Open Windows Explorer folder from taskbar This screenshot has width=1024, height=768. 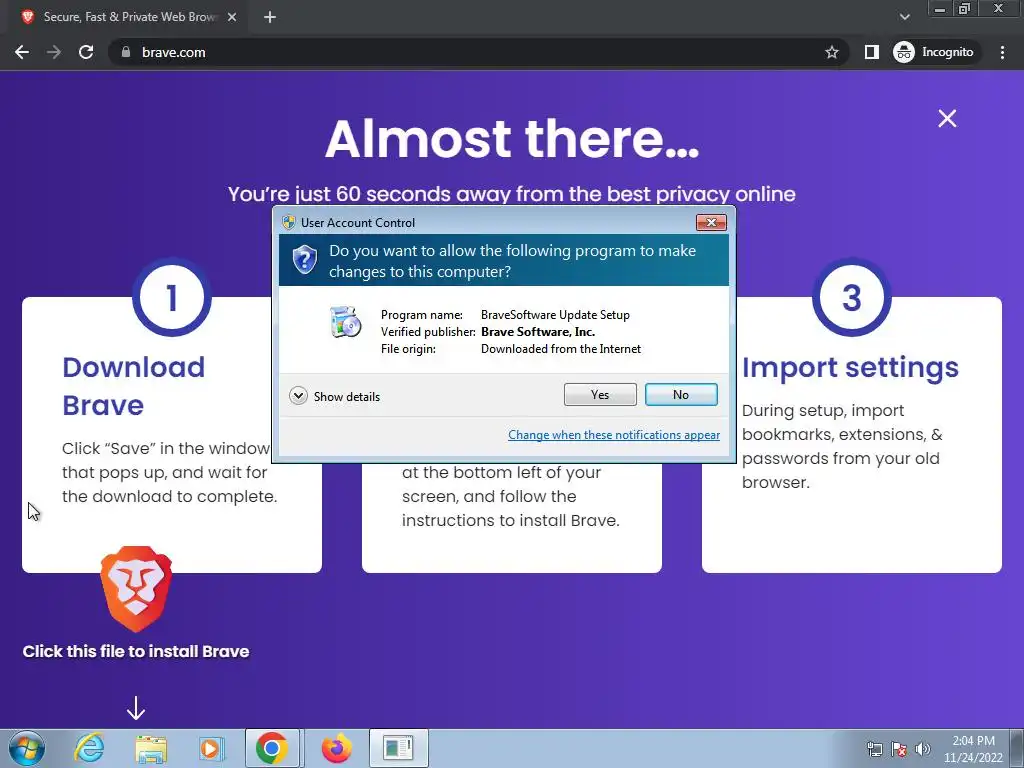[151, 748]
